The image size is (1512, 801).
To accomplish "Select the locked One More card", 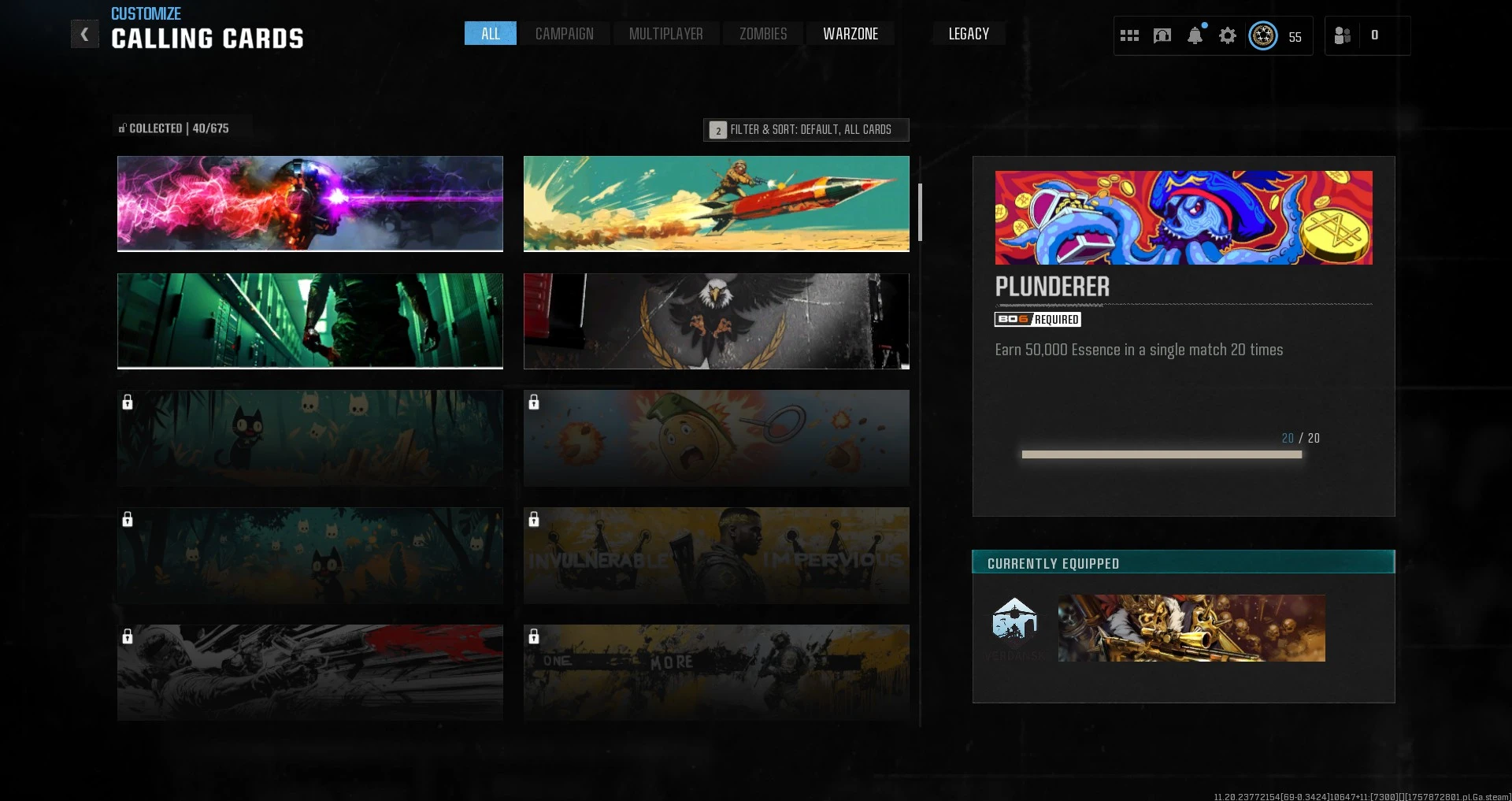I will click(717, 673).
